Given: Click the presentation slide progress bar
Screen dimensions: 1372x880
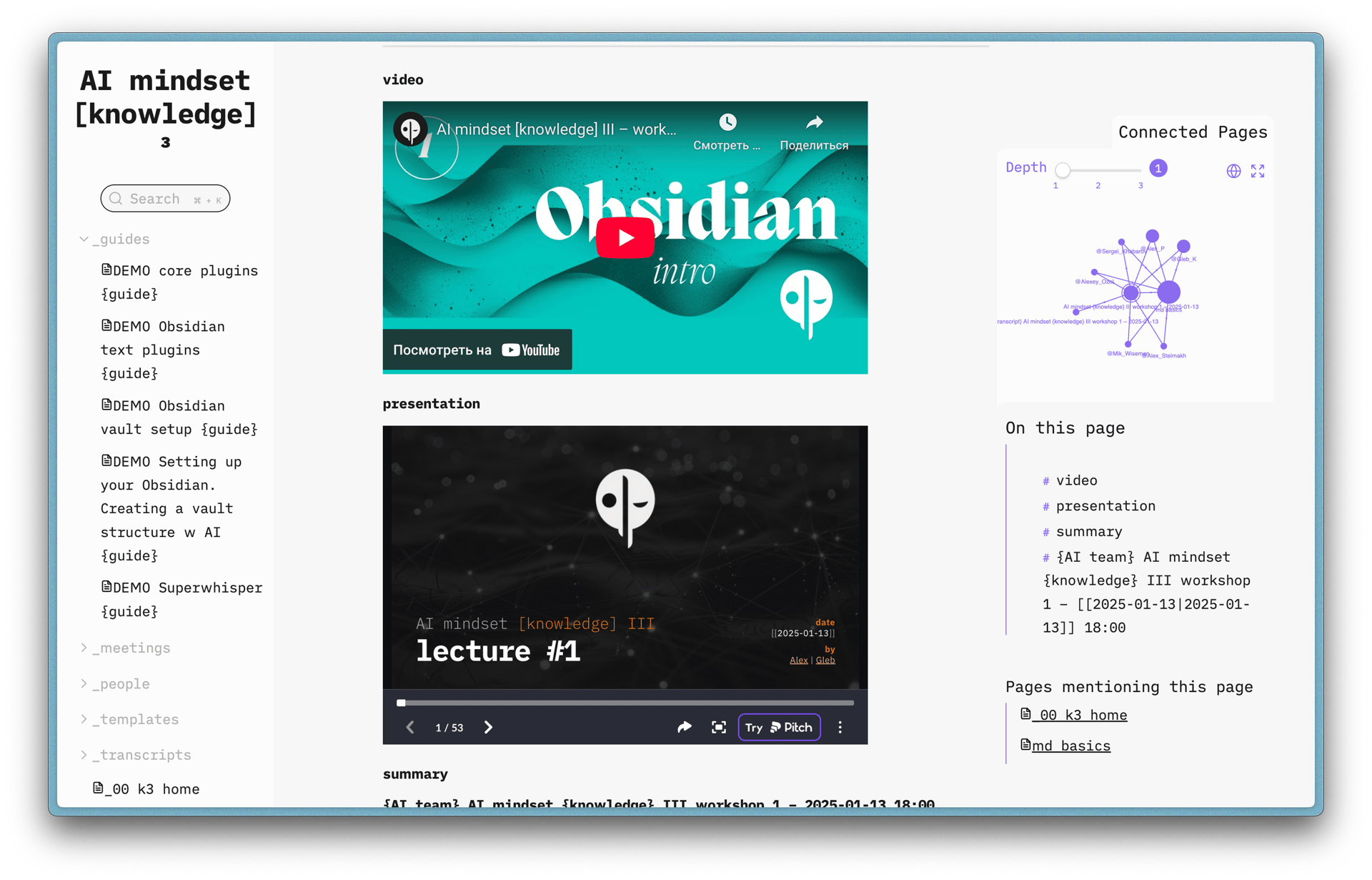Looking at the screenshot, I should (625, 703).
